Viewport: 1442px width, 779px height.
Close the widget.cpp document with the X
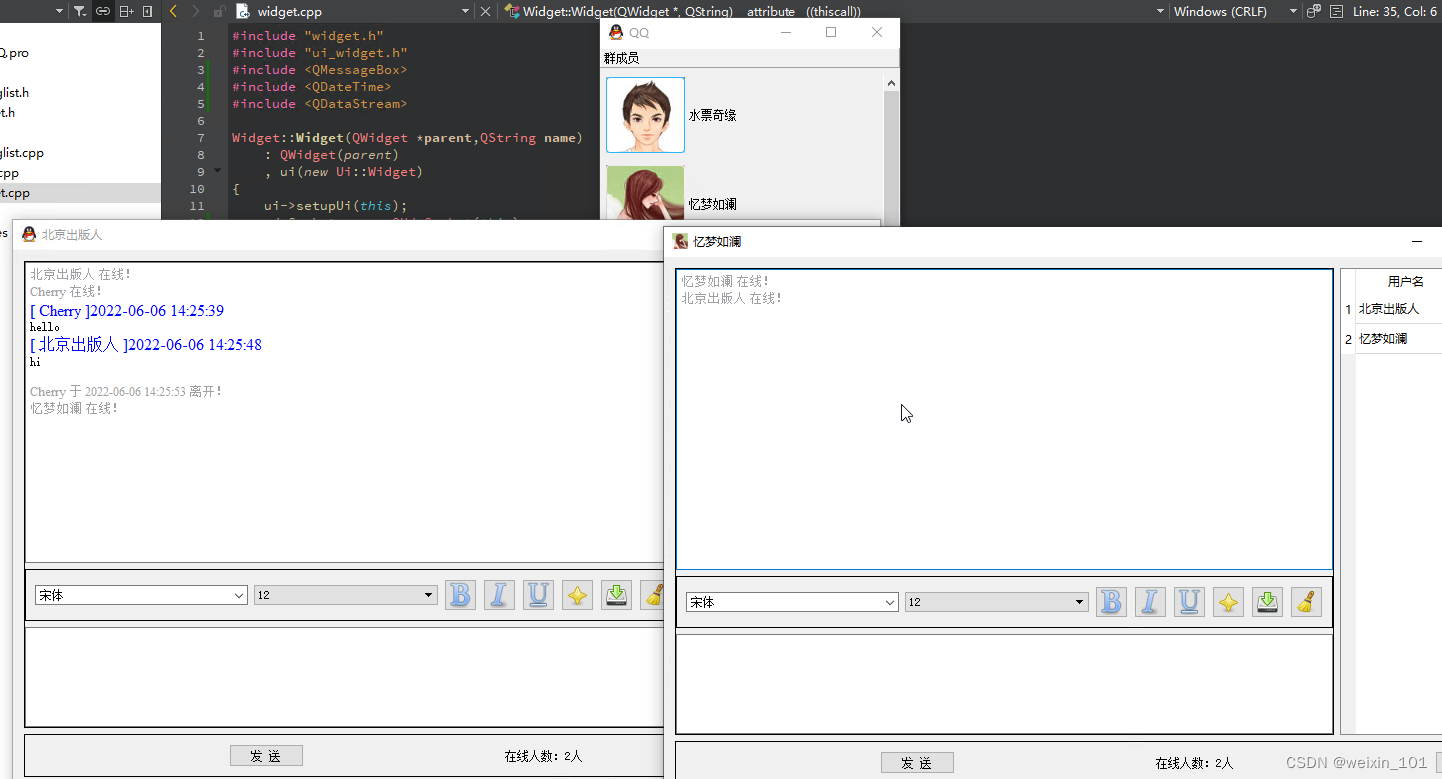click(486, 11)
